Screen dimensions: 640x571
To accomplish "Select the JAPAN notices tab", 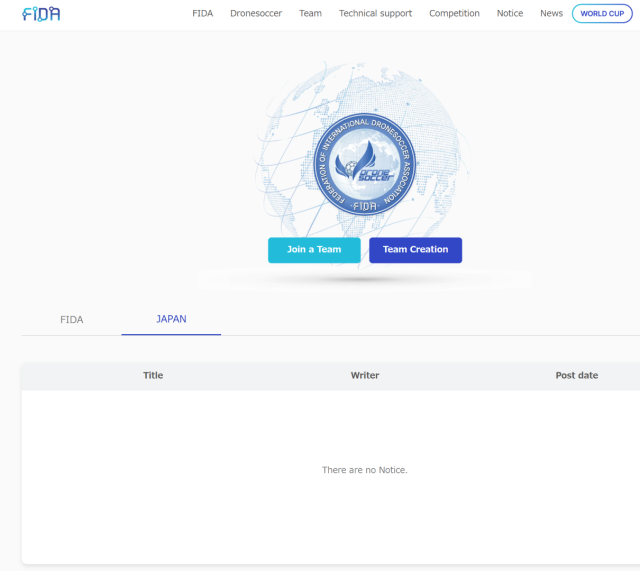I will coord(171,319).
